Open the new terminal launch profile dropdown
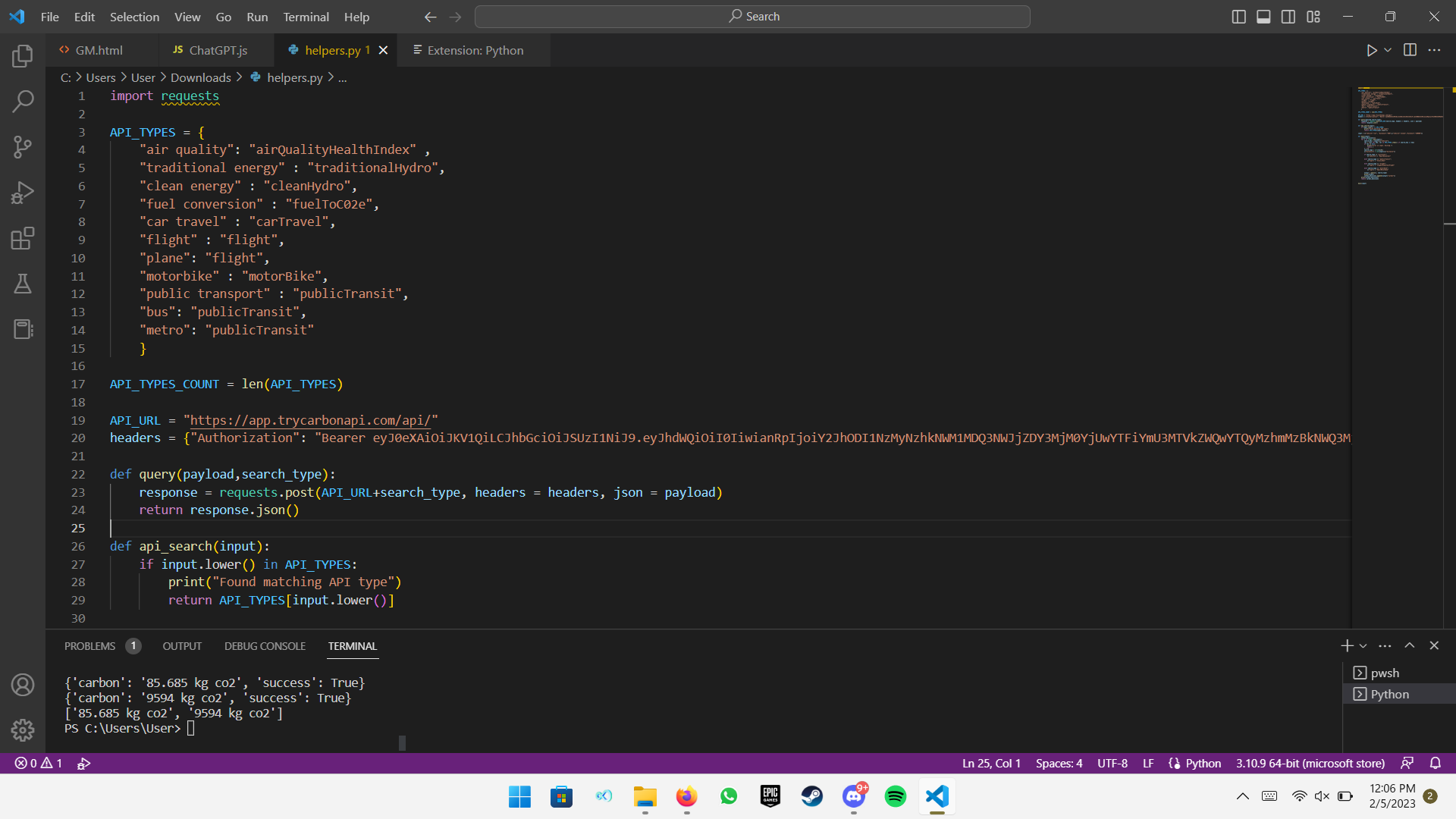Viewport: 1456px width, 819px height. coord(1363,646)
